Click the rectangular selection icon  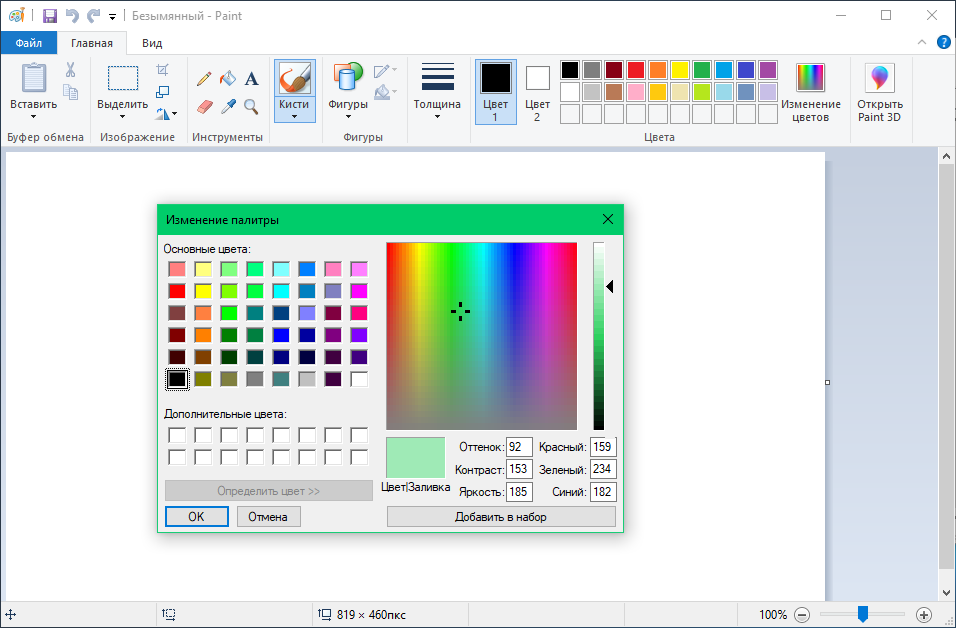tap(123, 78)
